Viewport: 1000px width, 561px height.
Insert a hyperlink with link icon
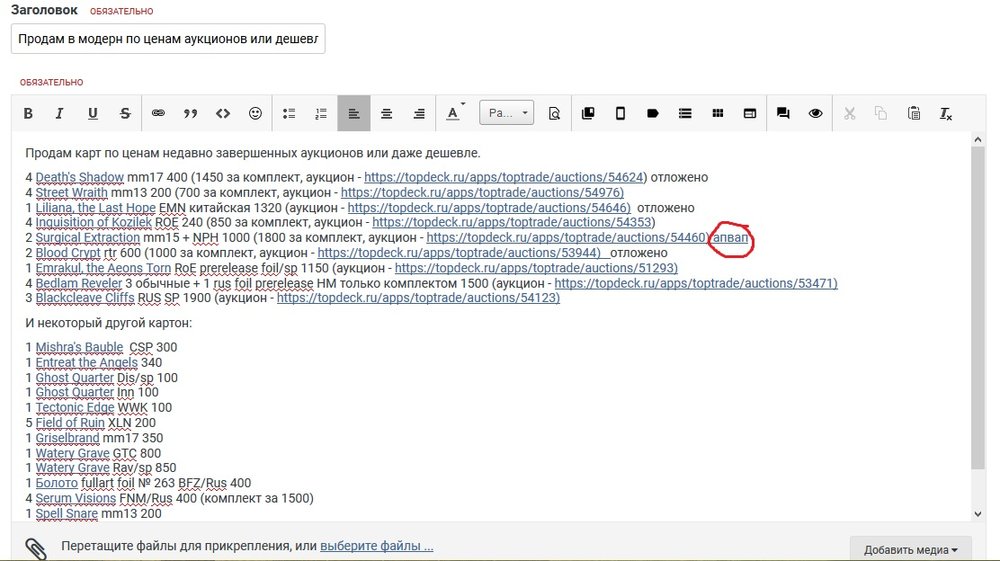[x=158, y=114]
